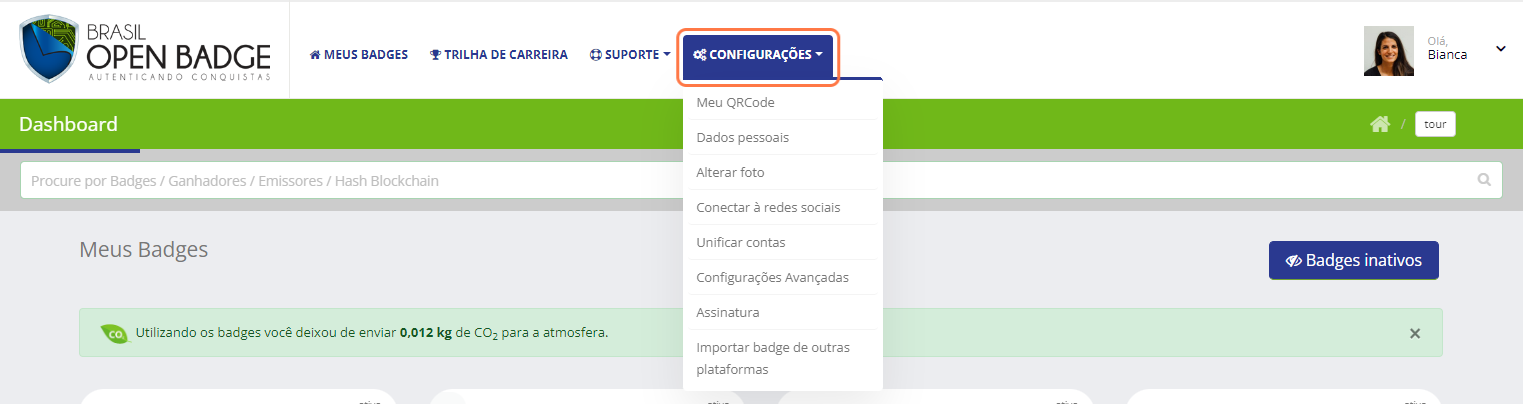Click the home icon in breadcrumb

point(1380,124)
